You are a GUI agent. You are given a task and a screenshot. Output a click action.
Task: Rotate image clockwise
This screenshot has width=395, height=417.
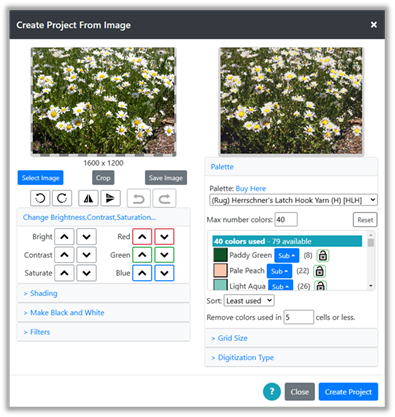click(x=62, y=198)
